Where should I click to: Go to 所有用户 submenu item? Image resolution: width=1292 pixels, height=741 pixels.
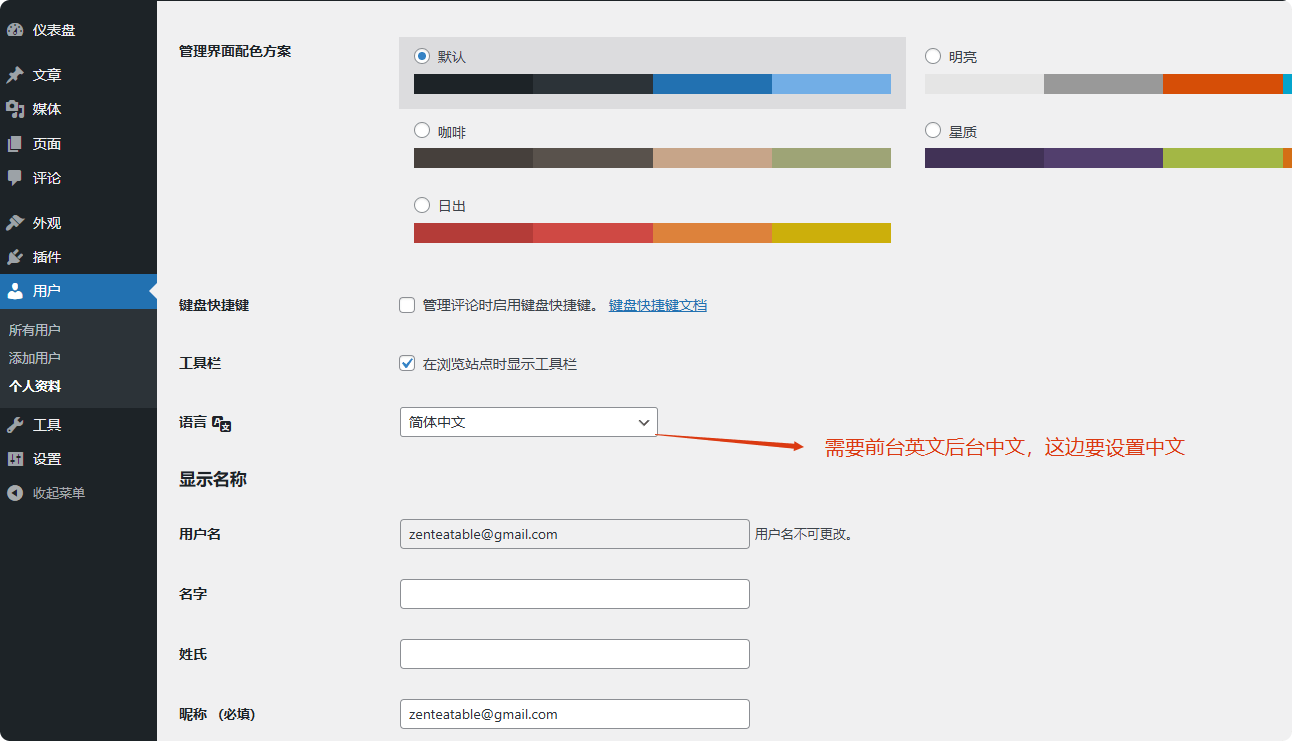(x=35, y=330)
